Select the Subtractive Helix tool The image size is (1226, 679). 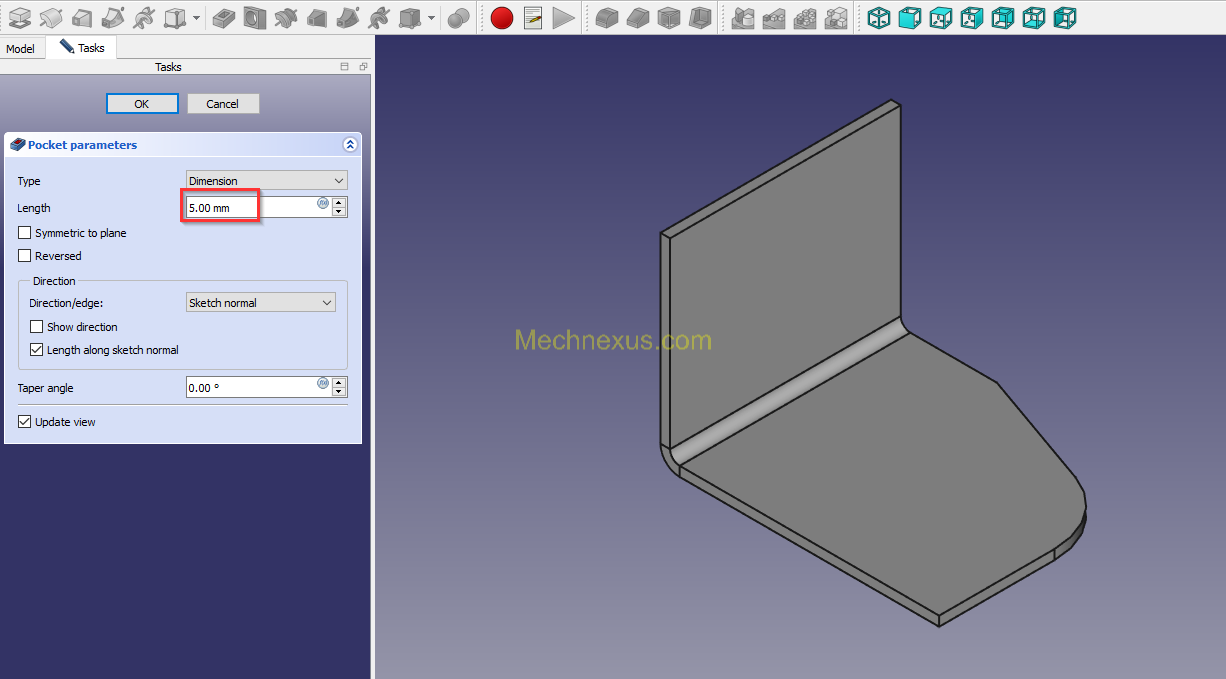(379, 17)
